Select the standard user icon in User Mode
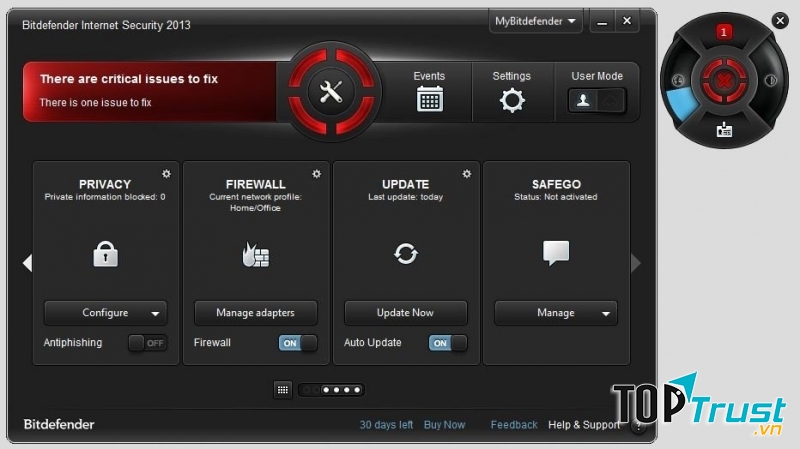The width and height of the screenshot is (800, 449). [x=583, y=100]
